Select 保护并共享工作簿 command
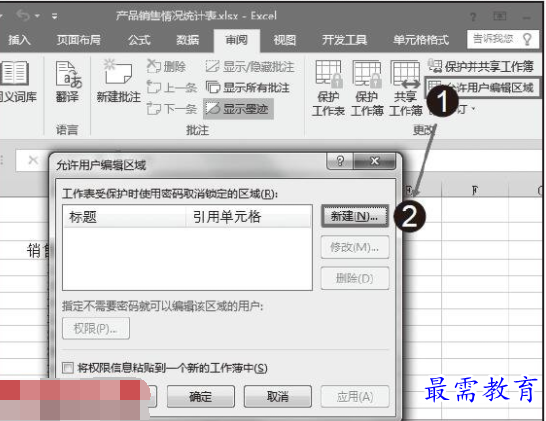The width and height of the screenshot is (546, 421). [x=481, y=66]
